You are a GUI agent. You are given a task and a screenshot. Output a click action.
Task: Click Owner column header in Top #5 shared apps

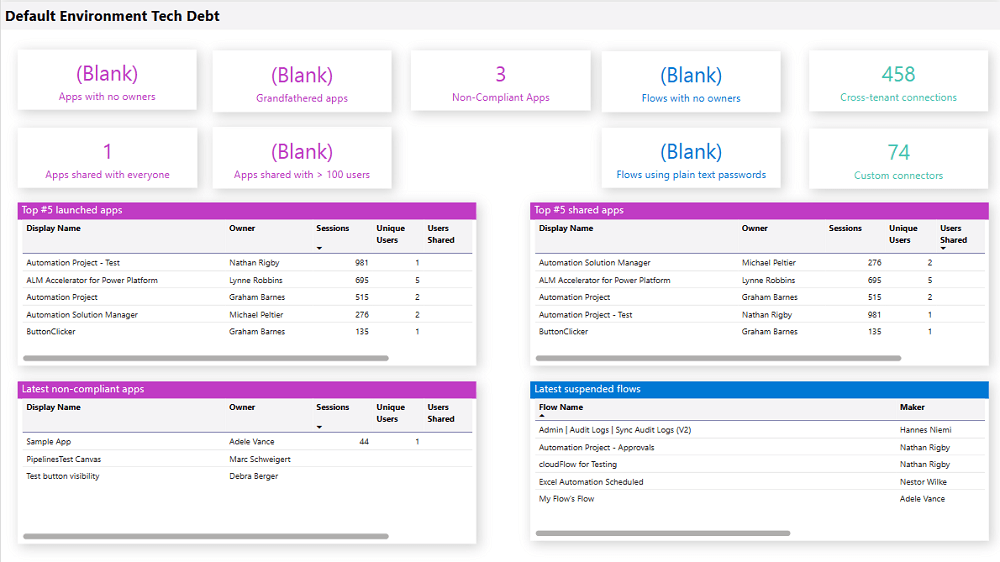755,228
